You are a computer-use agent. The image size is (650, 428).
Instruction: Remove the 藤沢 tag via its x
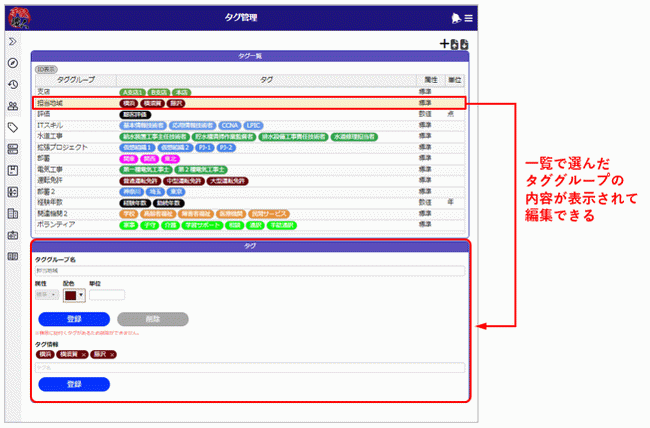112,354
